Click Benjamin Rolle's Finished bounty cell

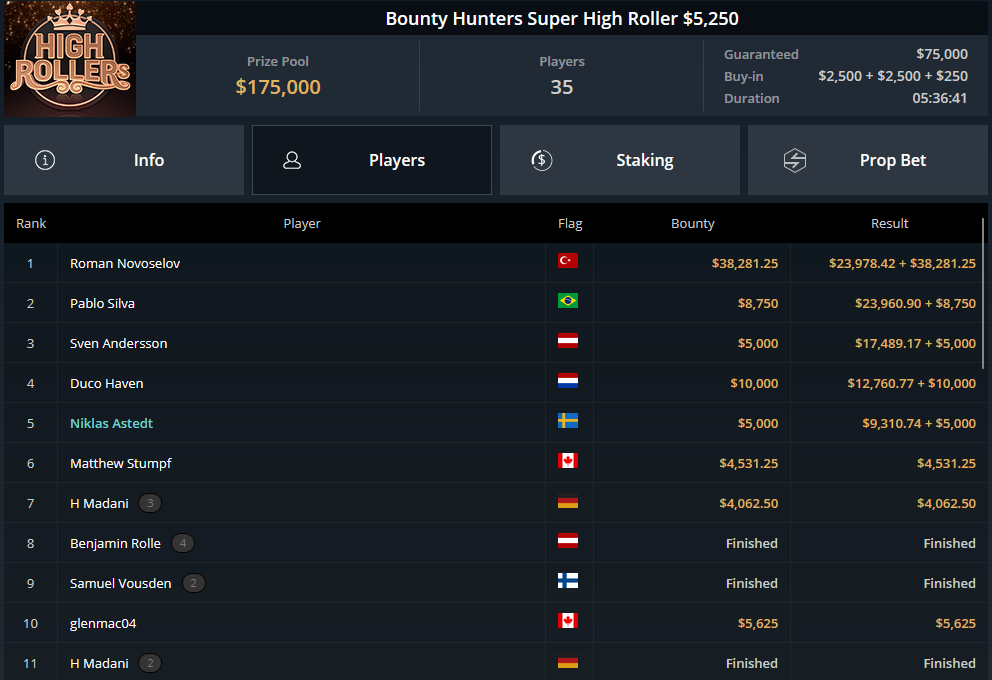tap(752, 543)
